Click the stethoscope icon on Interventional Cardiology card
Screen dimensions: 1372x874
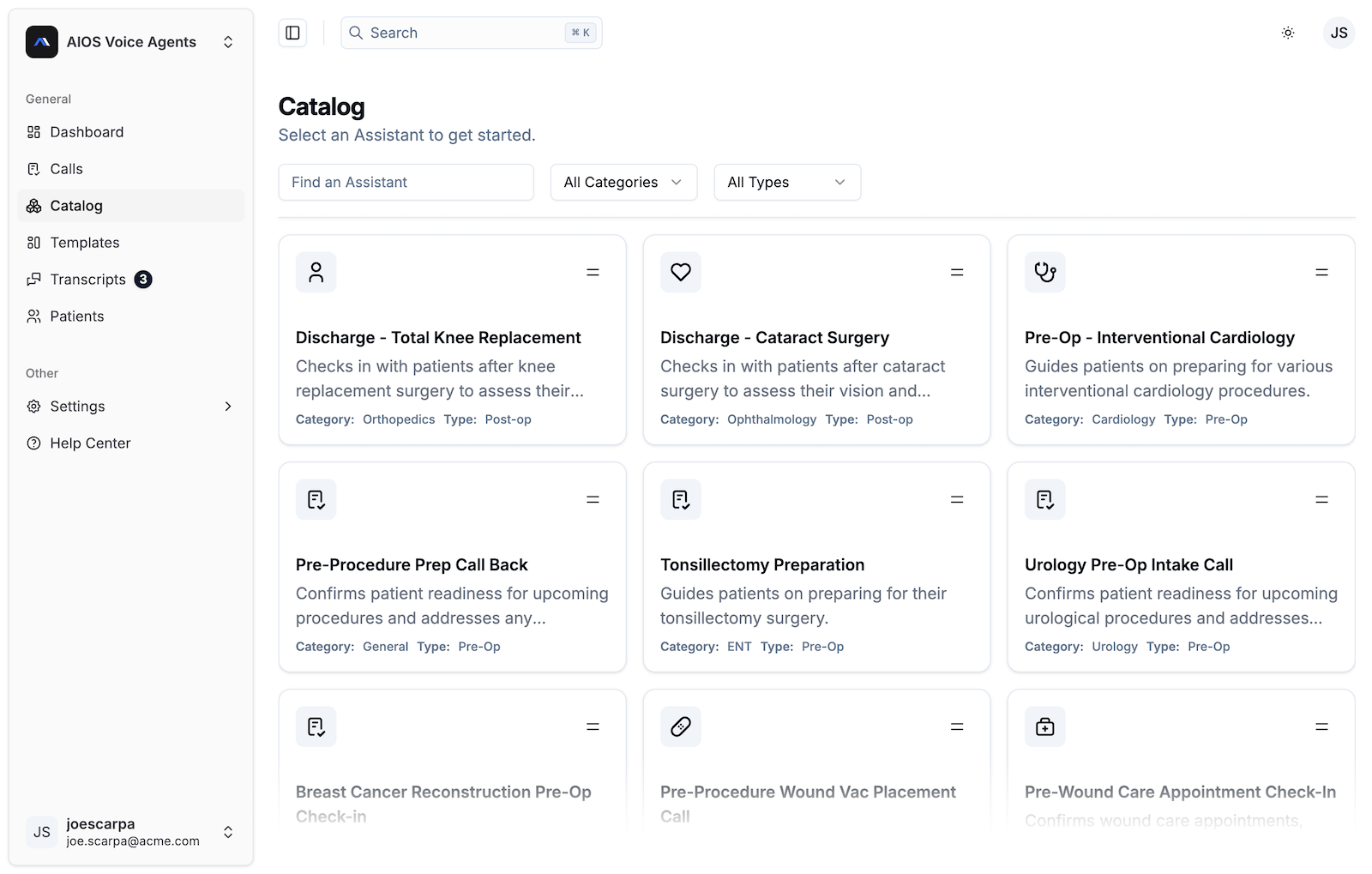[x=1044, y=272]
